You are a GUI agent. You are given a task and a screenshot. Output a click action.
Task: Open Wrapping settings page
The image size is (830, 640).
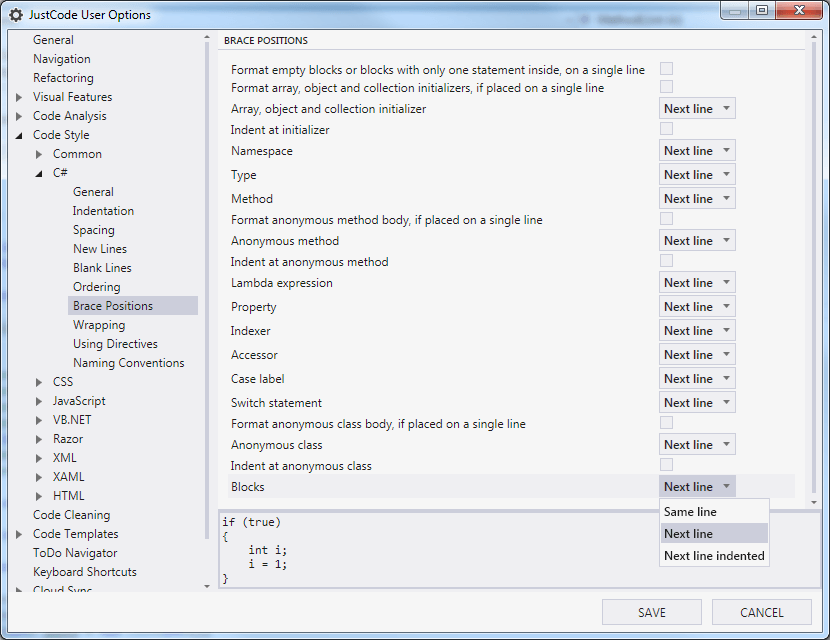tap(99, 325)
